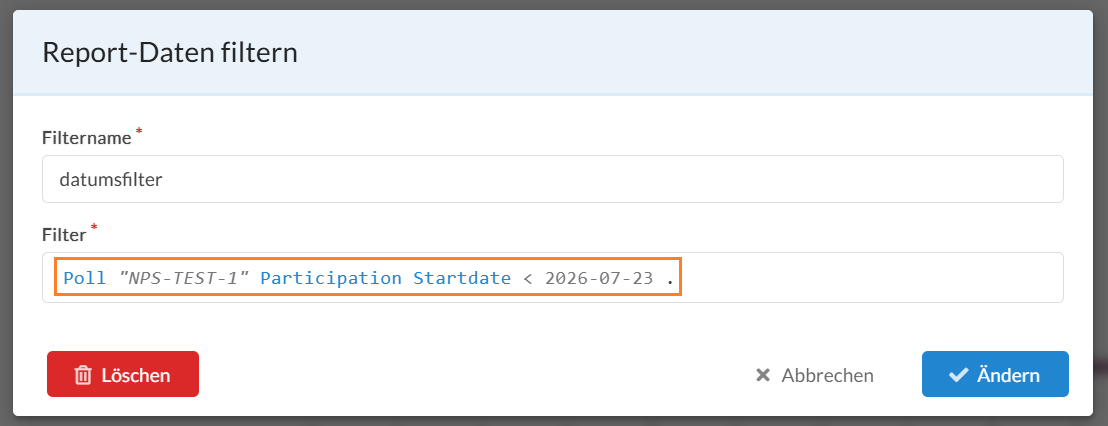Click the less-than operator in the filter
The width and height of the screenshot is (1108, 426).
pos(527,278)
